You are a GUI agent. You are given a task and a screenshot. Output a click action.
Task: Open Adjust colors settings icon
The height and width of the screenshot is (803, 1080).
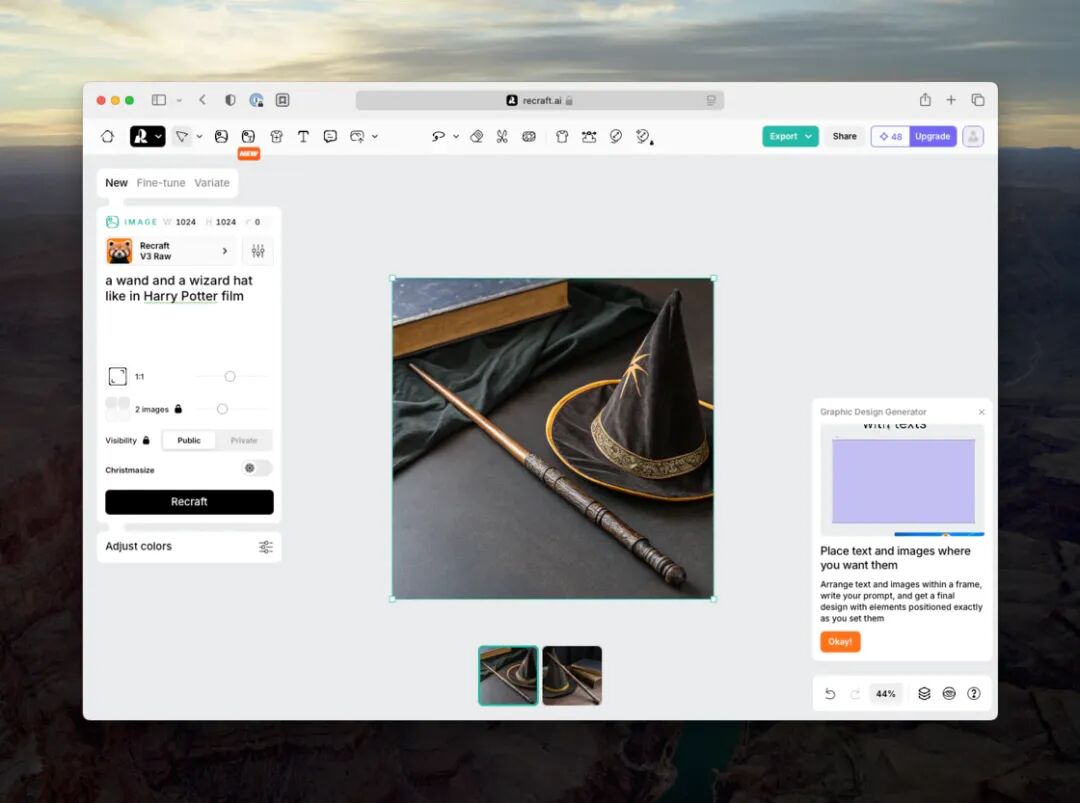pos(266,547)
